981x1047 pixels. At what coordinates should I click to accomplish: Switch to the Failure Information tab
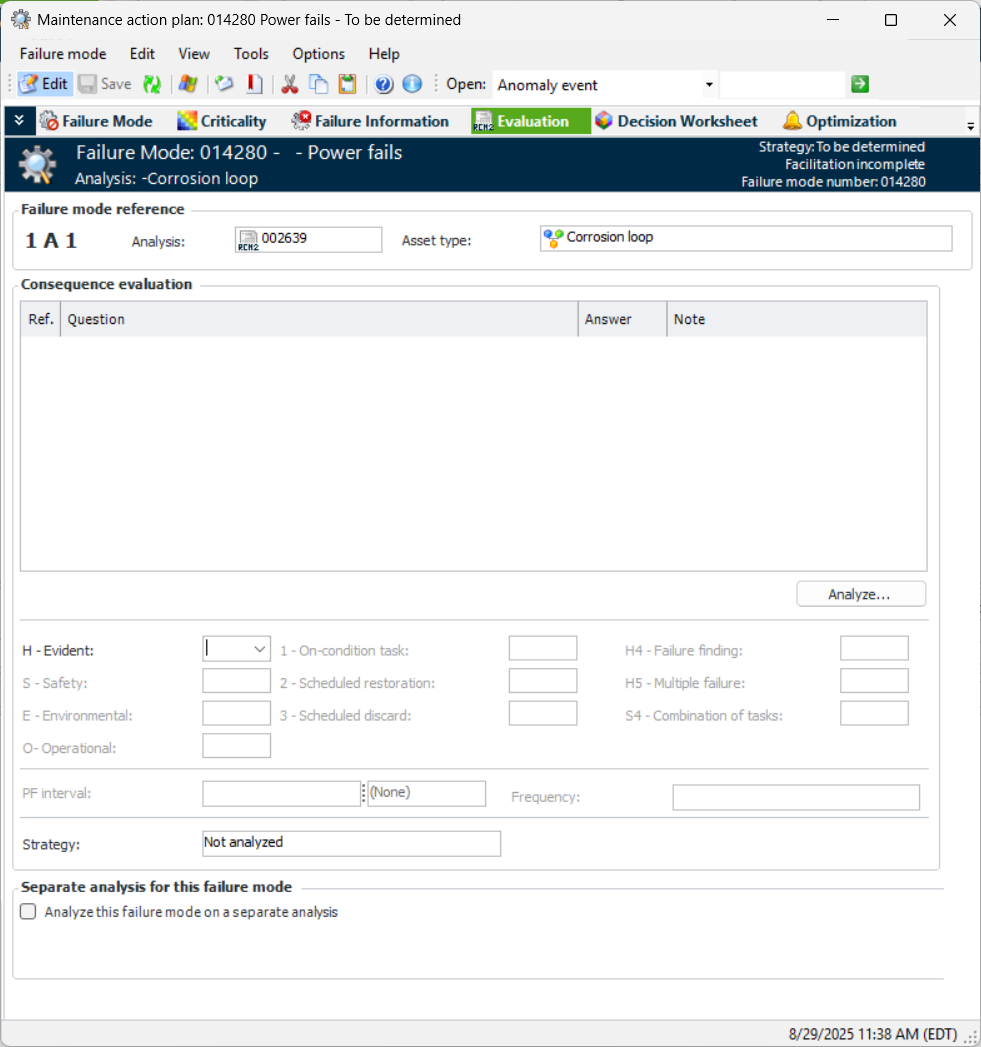(371, 121)
